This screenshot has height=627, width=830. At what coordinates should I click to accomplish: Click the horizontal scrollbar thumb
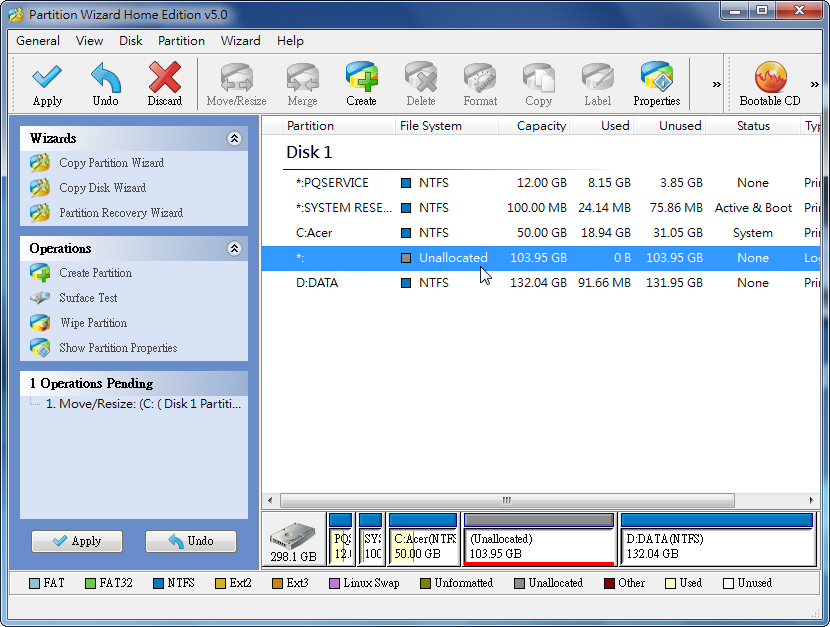[507, 500]
